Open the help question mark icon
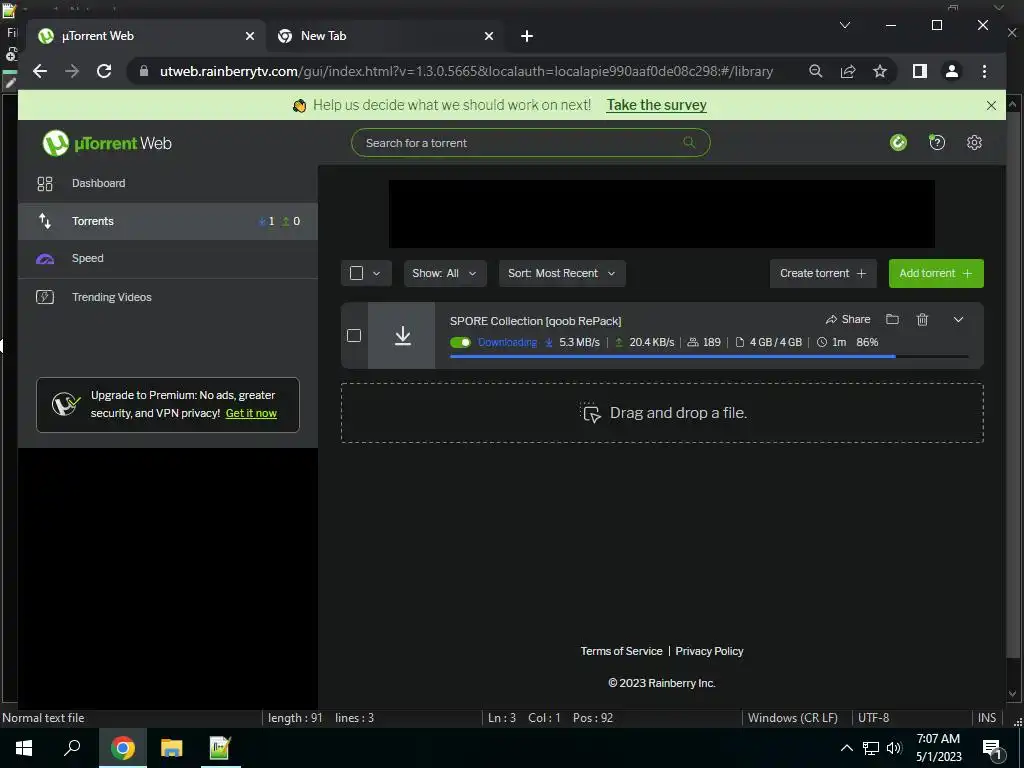The image size is (1024, 768). [936, 142]
